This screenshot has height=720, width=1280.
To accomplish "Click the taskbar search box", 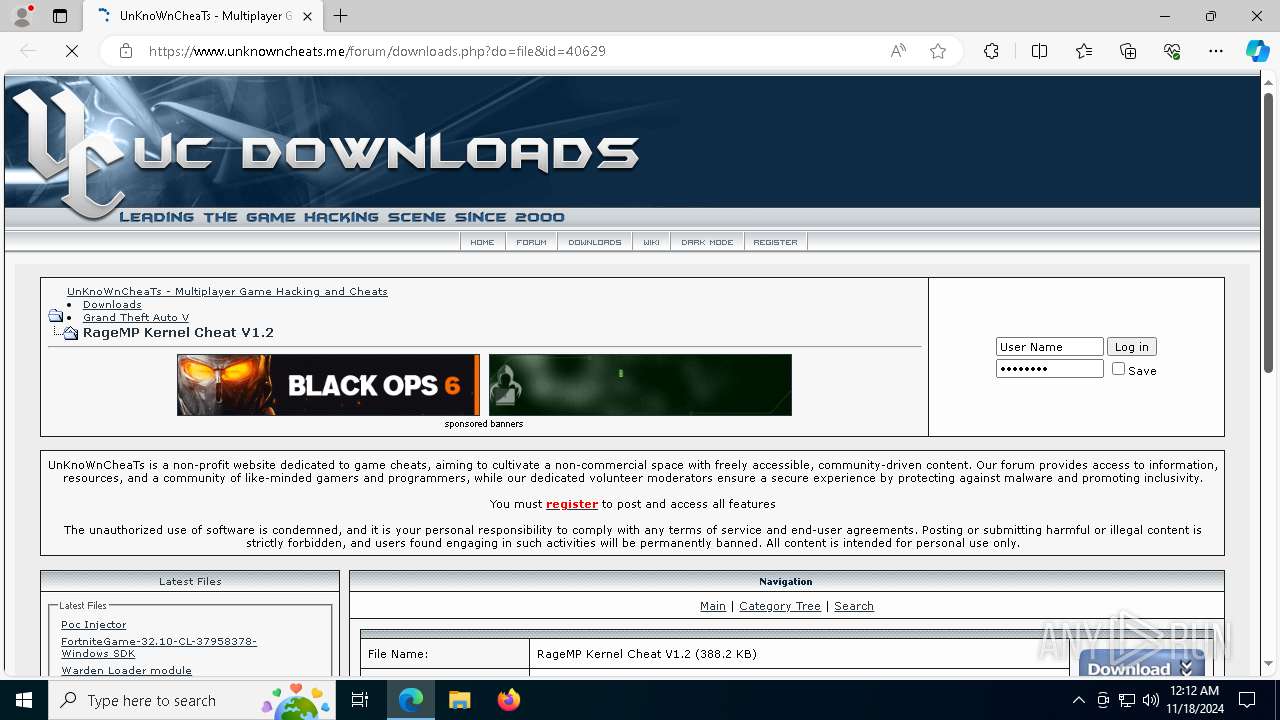I will click(x=190, y=700).
